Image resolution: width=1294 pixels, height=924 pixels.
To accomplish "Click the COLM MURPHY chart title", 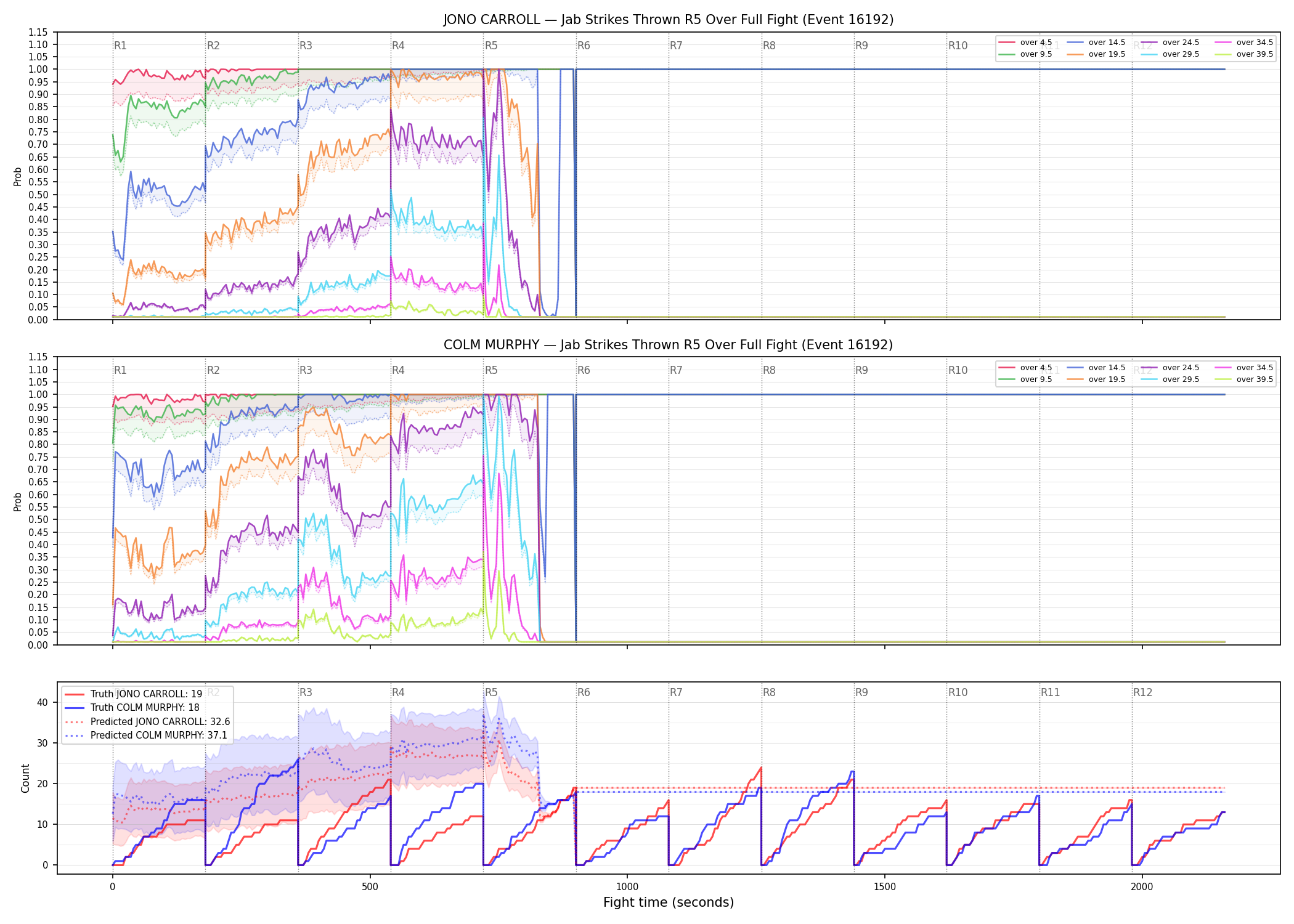I will (669, 345).
